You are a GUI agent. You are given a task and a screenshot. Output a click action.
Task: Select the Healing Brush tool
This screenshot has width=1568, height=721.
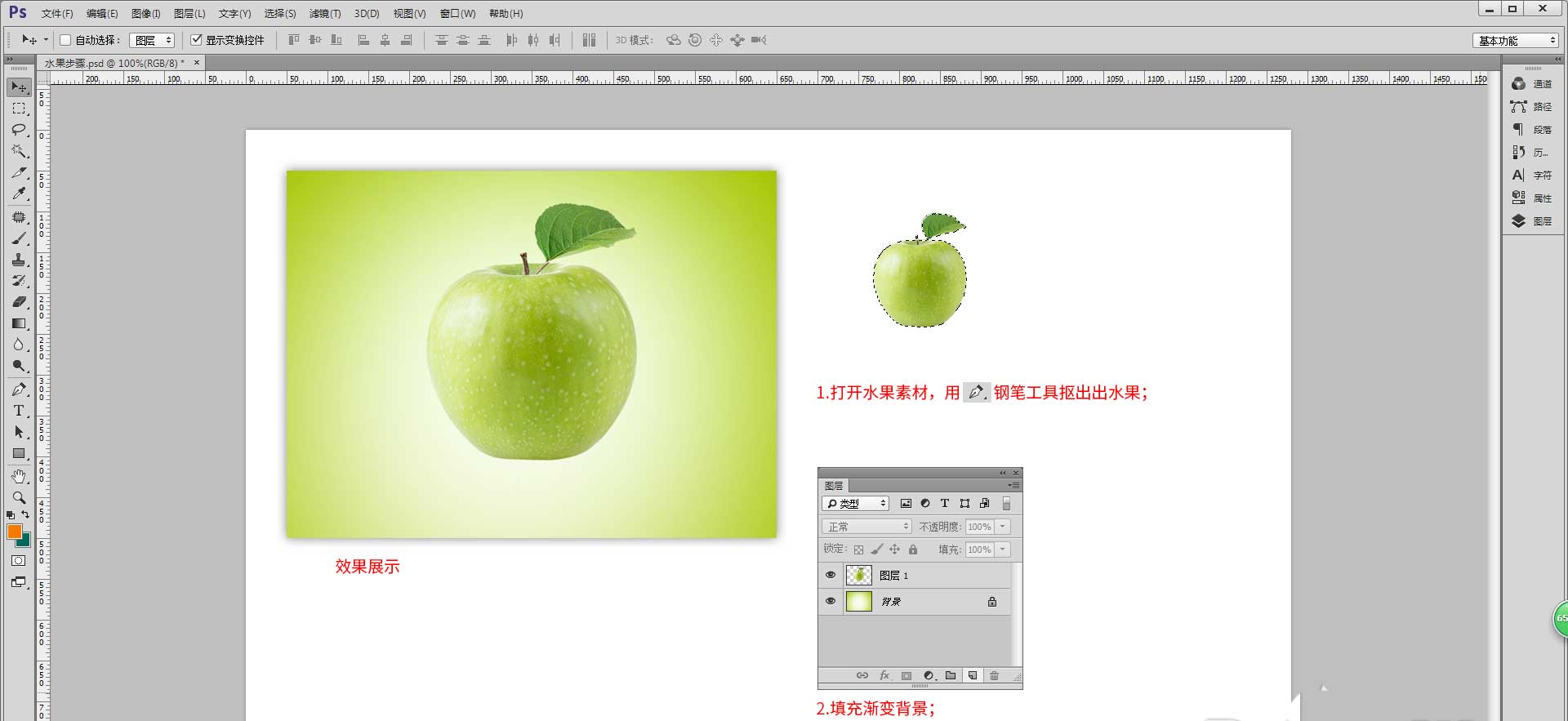pos(19,217)
